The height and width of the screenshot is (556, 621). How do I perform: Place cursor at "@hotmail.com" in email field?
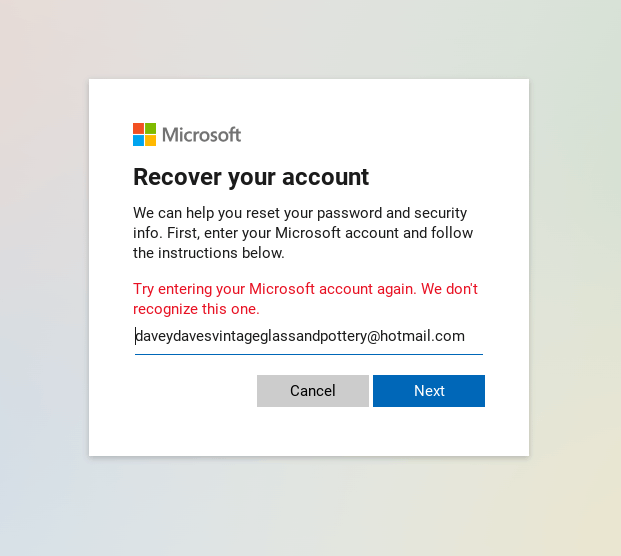(416, 336)
